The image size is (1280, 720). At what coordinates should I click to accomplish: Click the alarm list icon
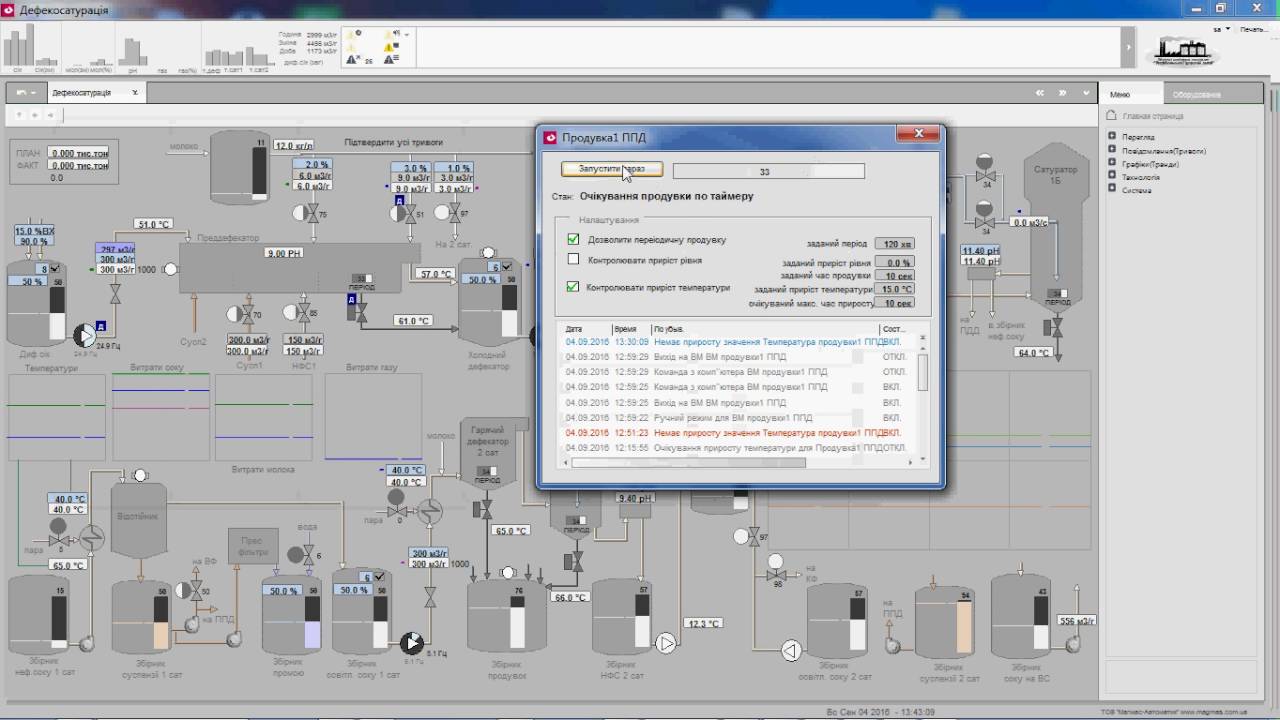point(390,60)
